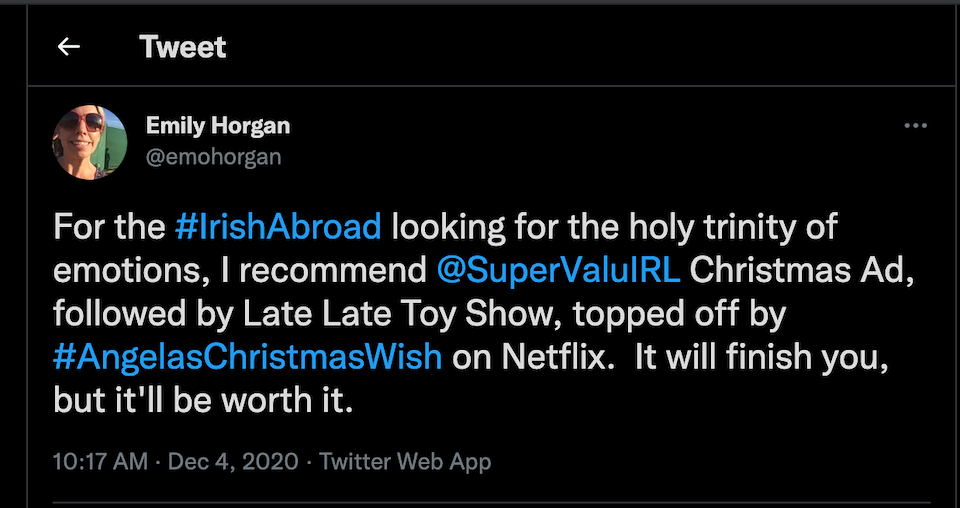Open the three-dot more options menu
Viewport: 960px width, 508px height.
coord(915,126)
